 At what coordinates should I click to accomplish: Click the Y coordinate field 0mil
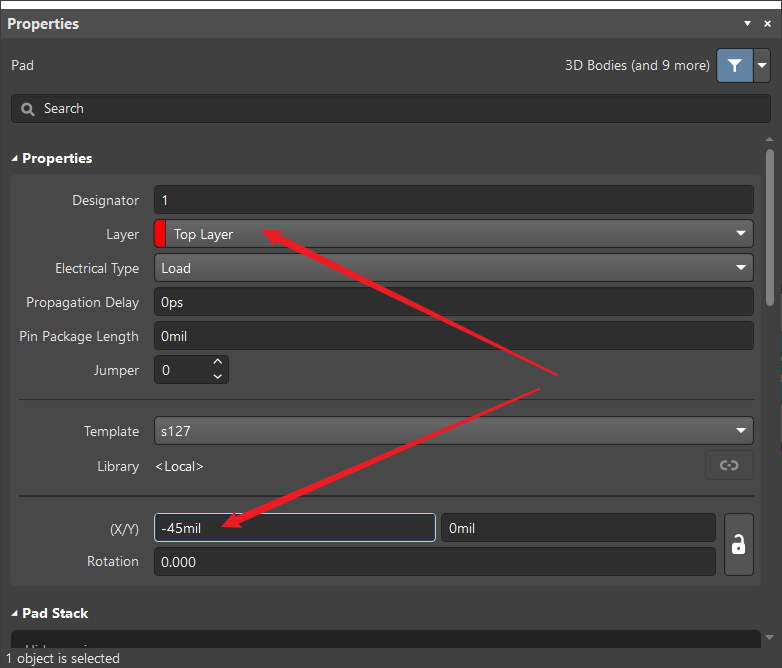pyautogui.click(x=579, y=528)
